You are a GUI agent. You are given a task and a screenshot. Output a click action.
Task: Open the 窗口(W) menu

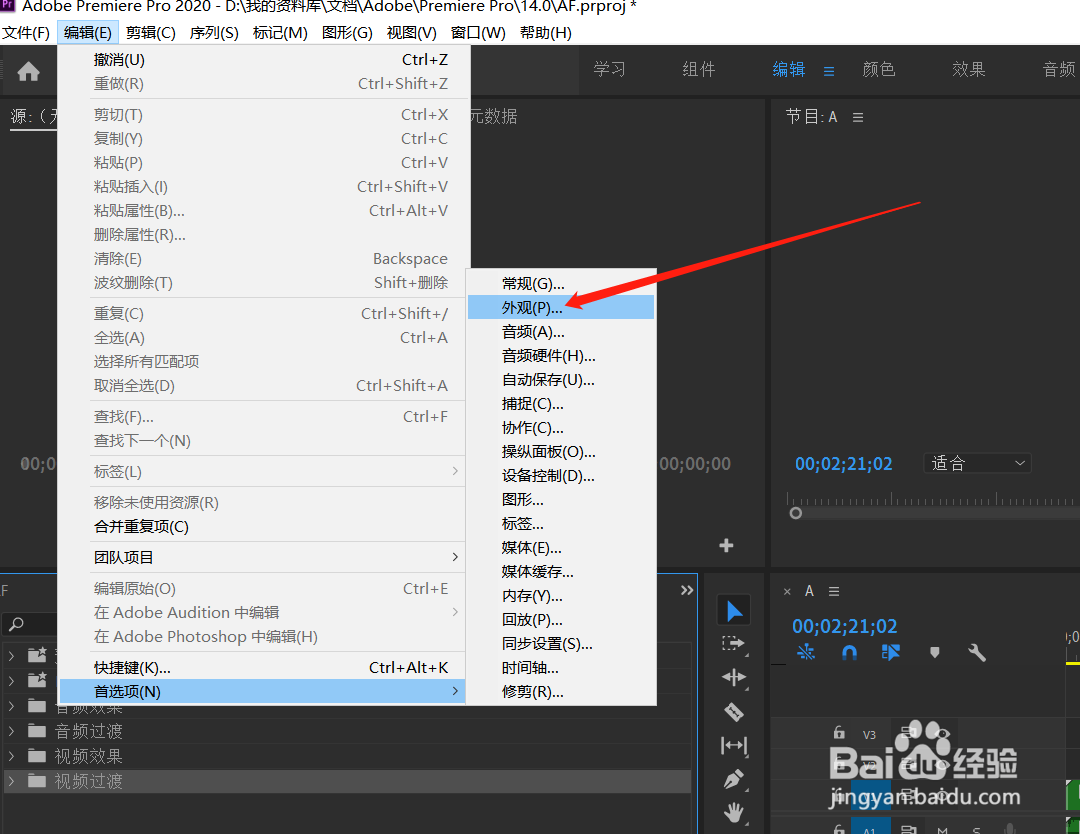[x=478, y=32]
